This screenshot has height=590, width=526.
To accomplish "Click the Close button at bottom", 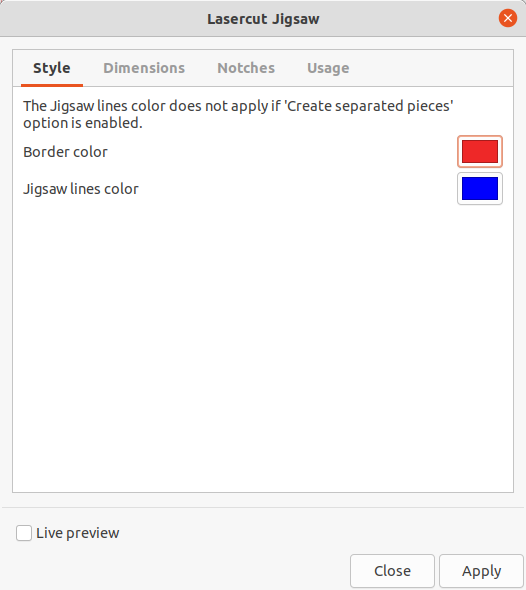I will point(392,571).
